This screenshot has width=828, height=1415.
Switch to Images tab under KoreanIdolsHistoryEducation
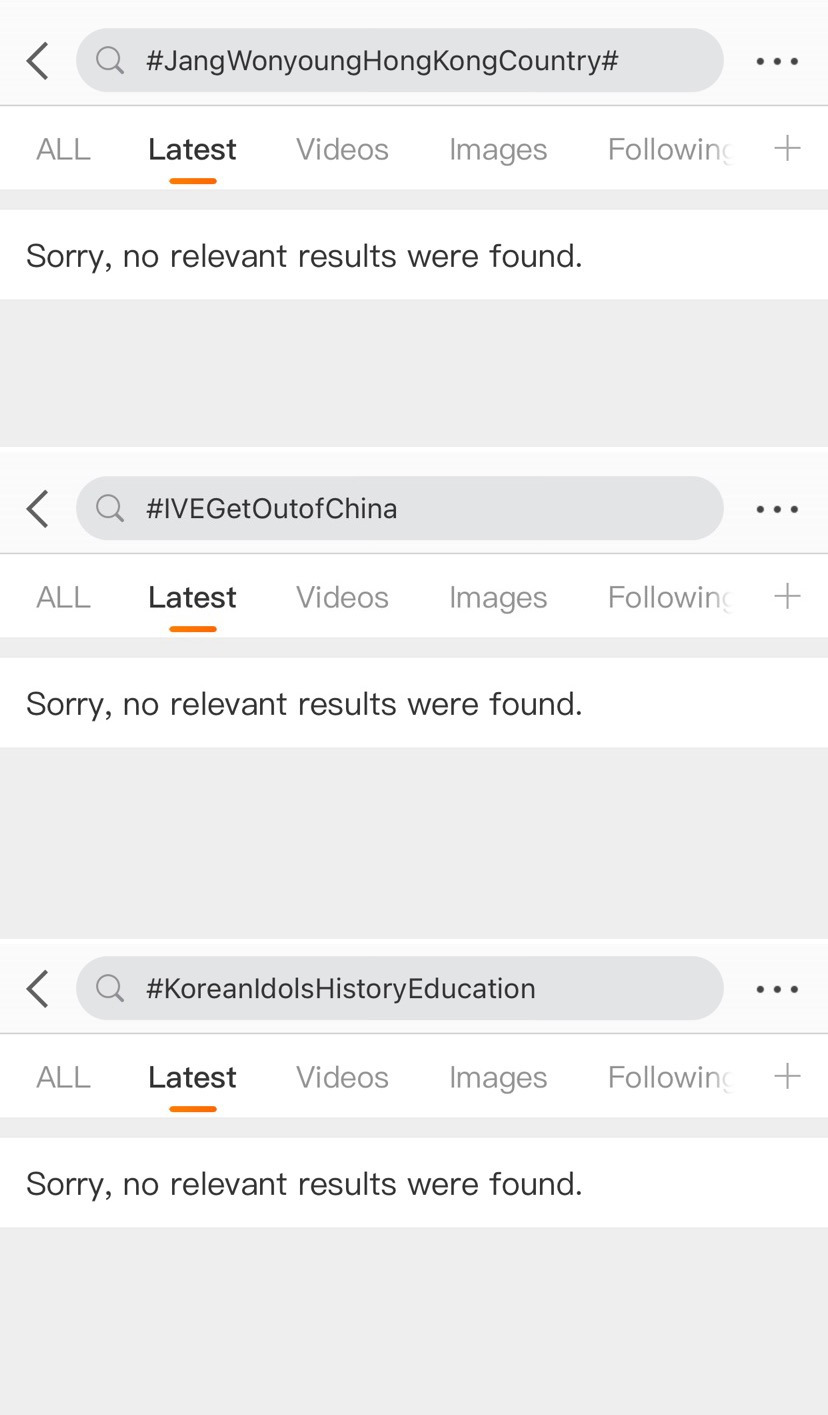point(497,1078)
